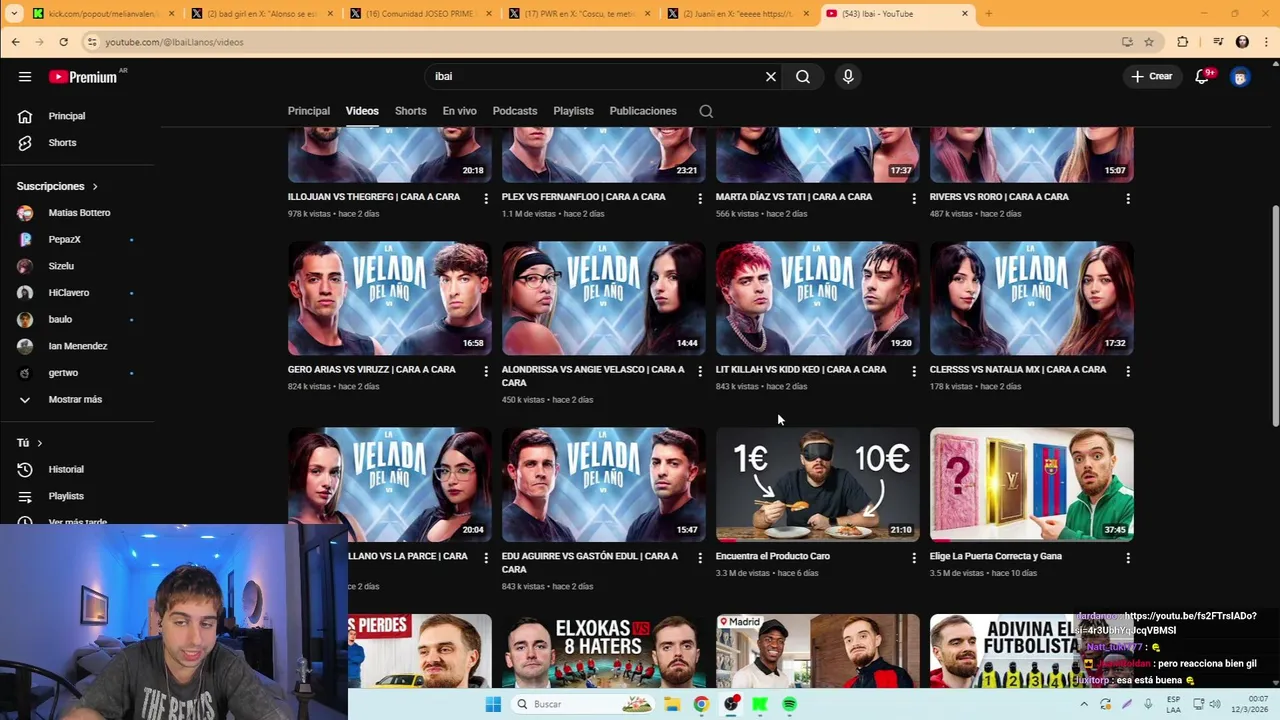
Task: Open options for GERO ARIAS VS VIRUZZ video
Action: pyautogui.click(x=486, y=371)
